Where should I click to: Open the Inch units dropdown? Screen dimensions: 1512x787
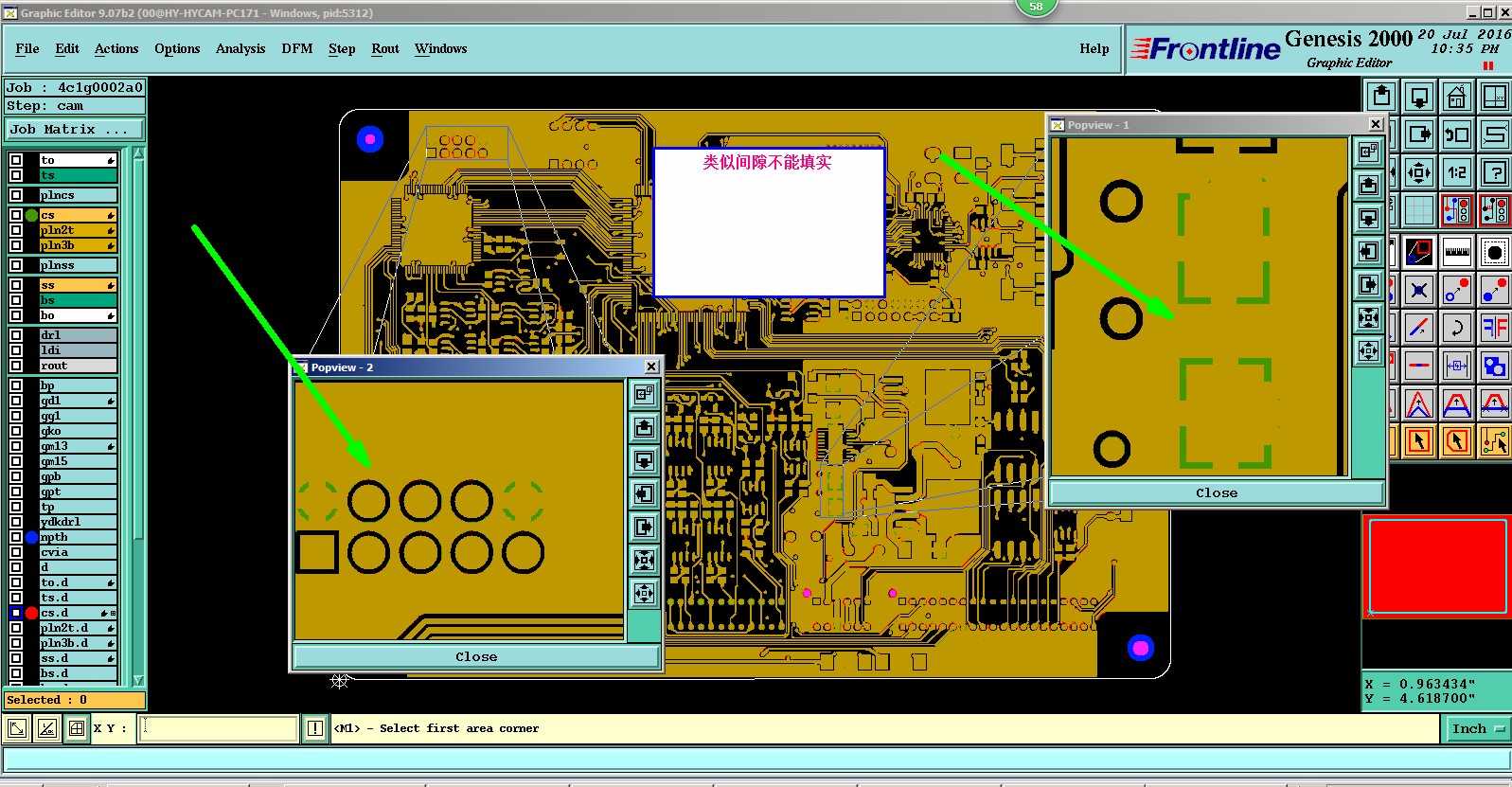pyautogui.click(x=1478, y=728)
